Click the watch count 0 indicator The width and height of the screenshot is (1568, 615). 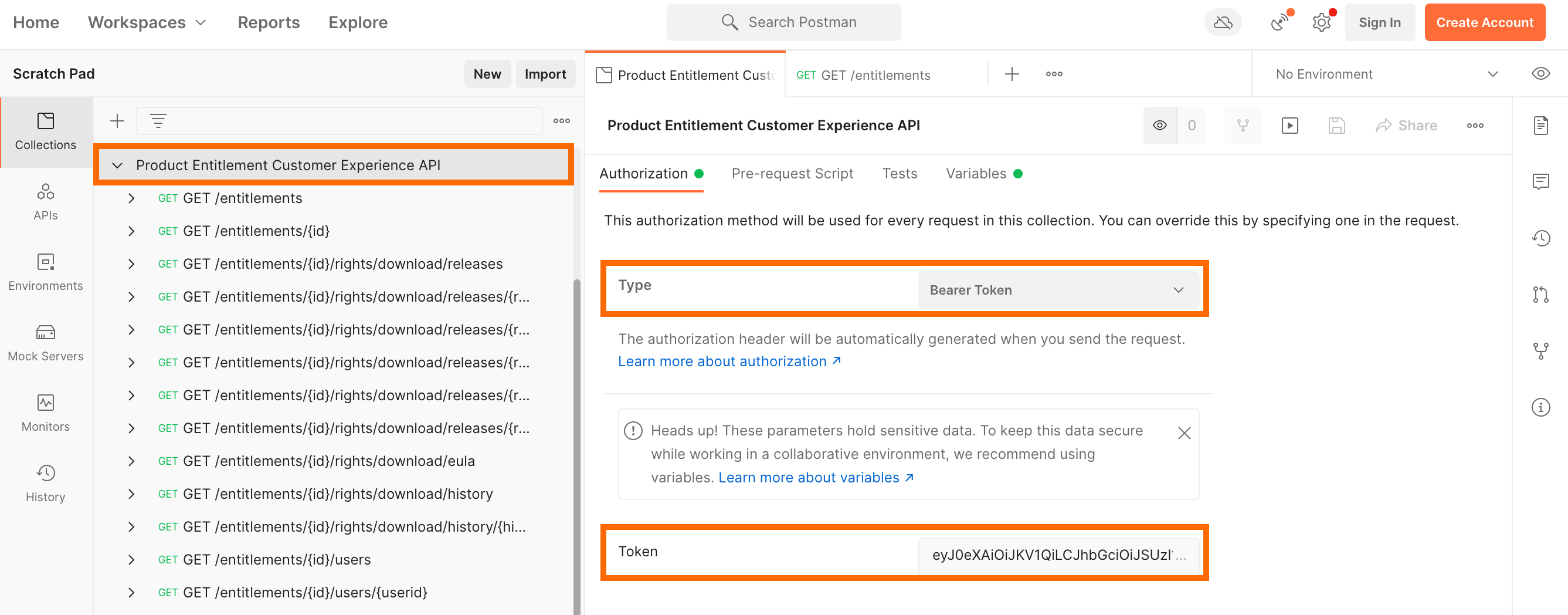pos(1191,126)
